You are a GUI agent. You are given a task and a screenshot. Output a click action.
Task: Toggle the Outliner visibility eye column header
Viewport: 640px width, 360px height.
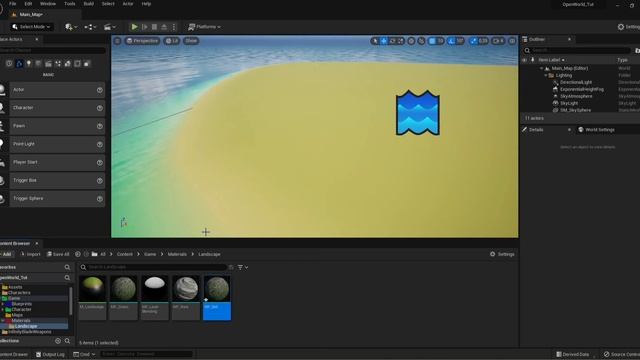pos(525,60)
